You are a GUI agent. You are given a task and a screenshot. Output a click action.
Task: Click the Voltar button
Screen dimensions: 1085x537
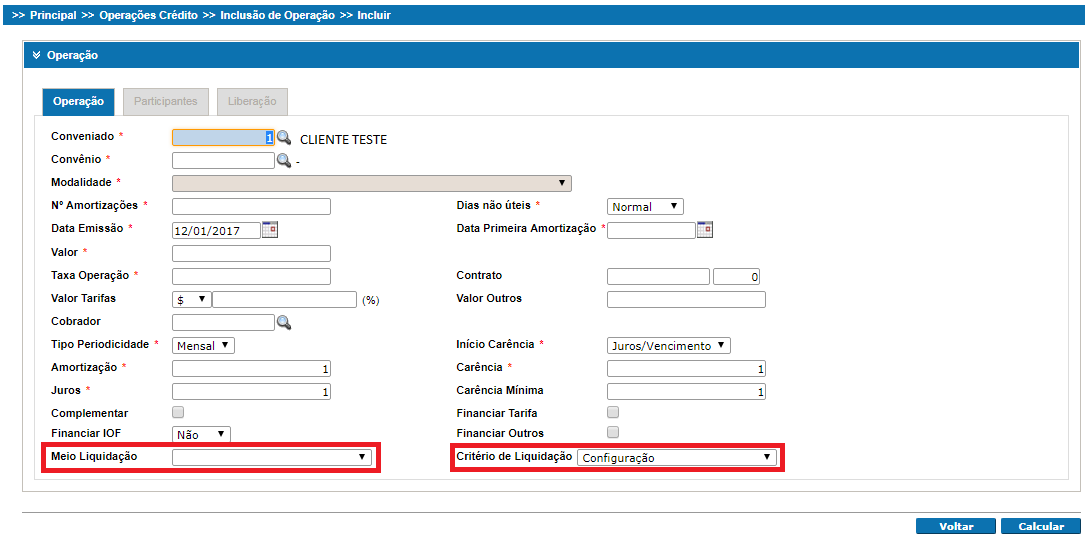point(956,526)
